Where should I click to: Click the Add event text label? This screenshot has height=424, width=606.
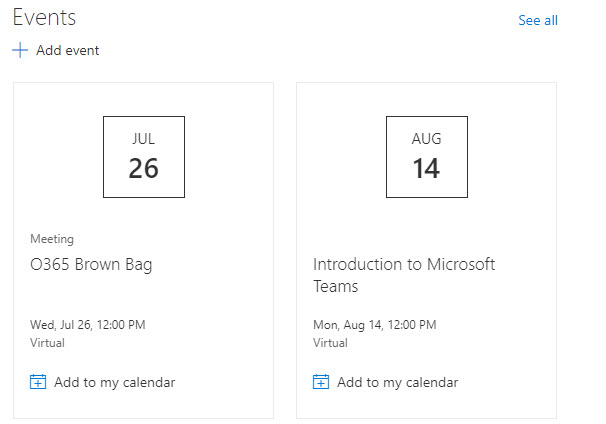(x=67, y=50)
